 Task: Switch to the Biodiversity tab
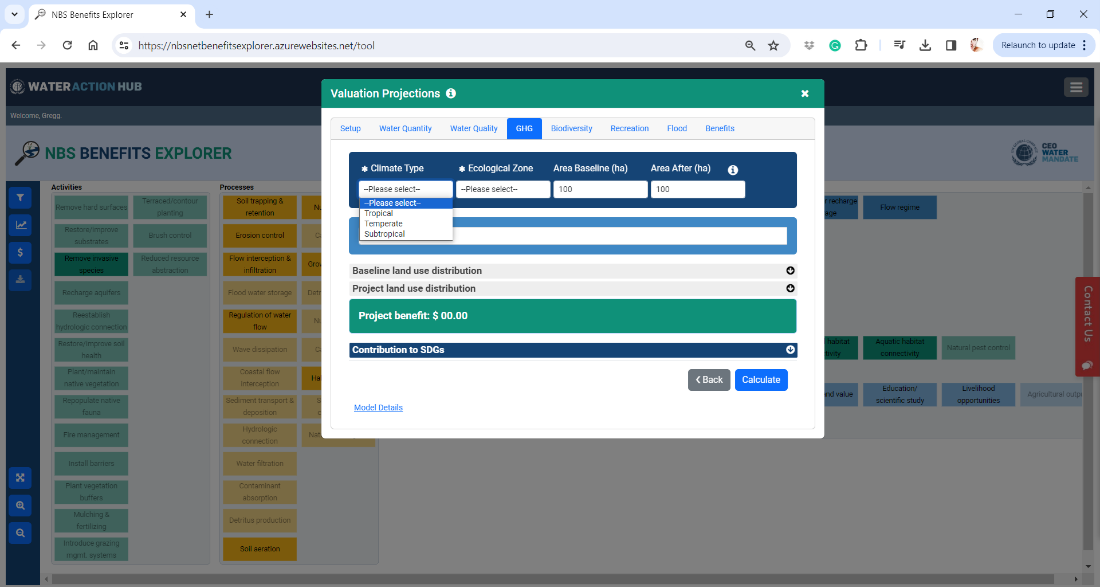tap(571, 129)
